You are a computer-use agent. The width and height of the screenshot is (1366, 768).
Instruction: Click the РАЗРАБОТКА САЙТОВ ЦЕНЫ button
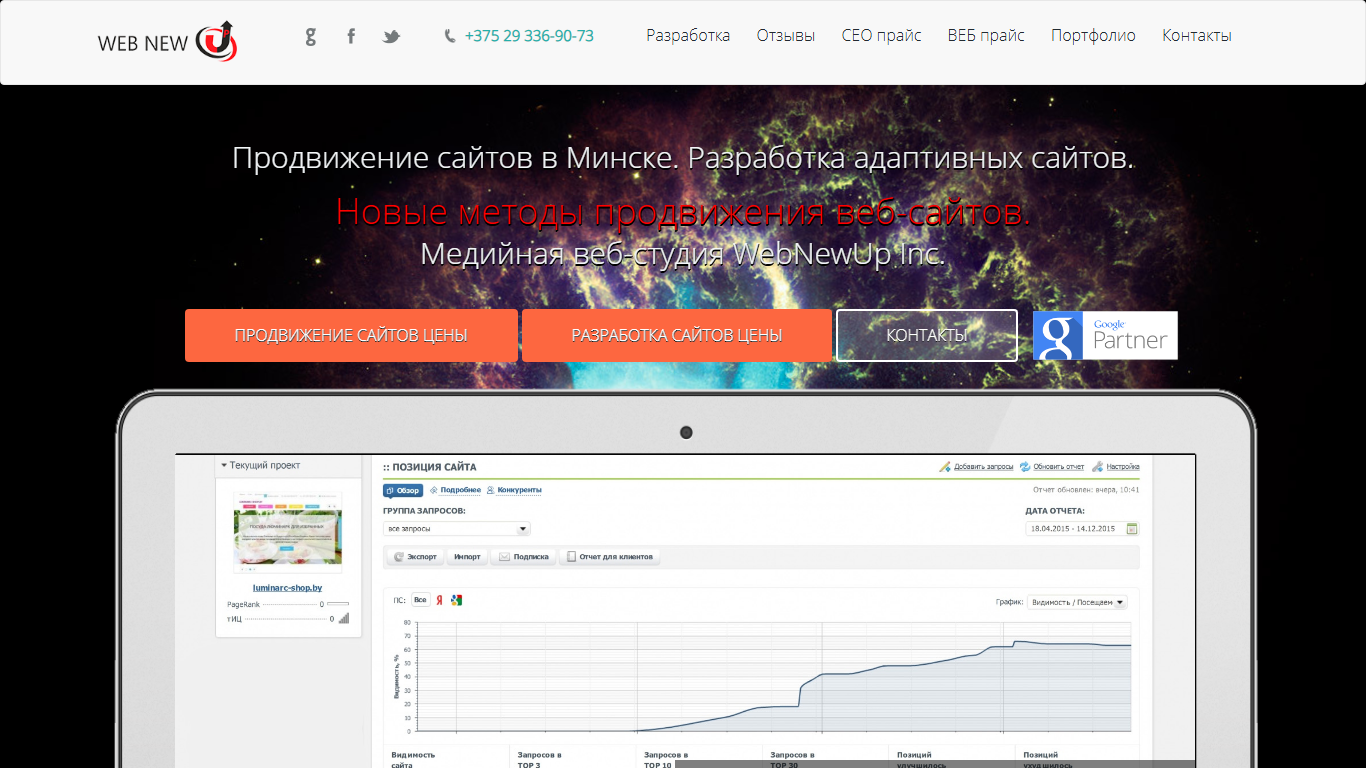(677, 335)
